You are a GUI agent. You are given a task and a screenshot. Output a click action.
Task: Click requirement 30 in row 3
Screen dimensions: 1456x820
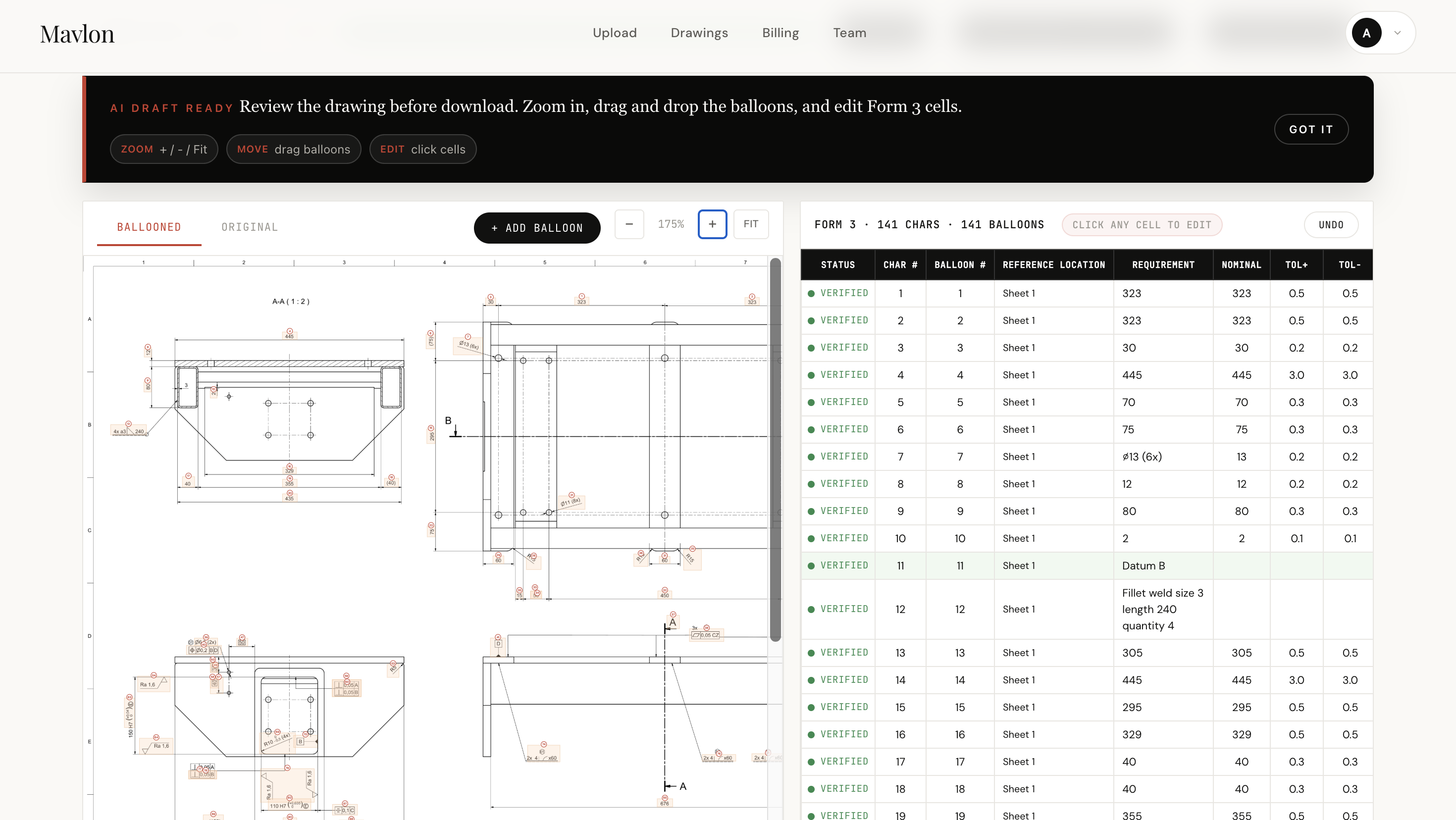pos(1163,348)
